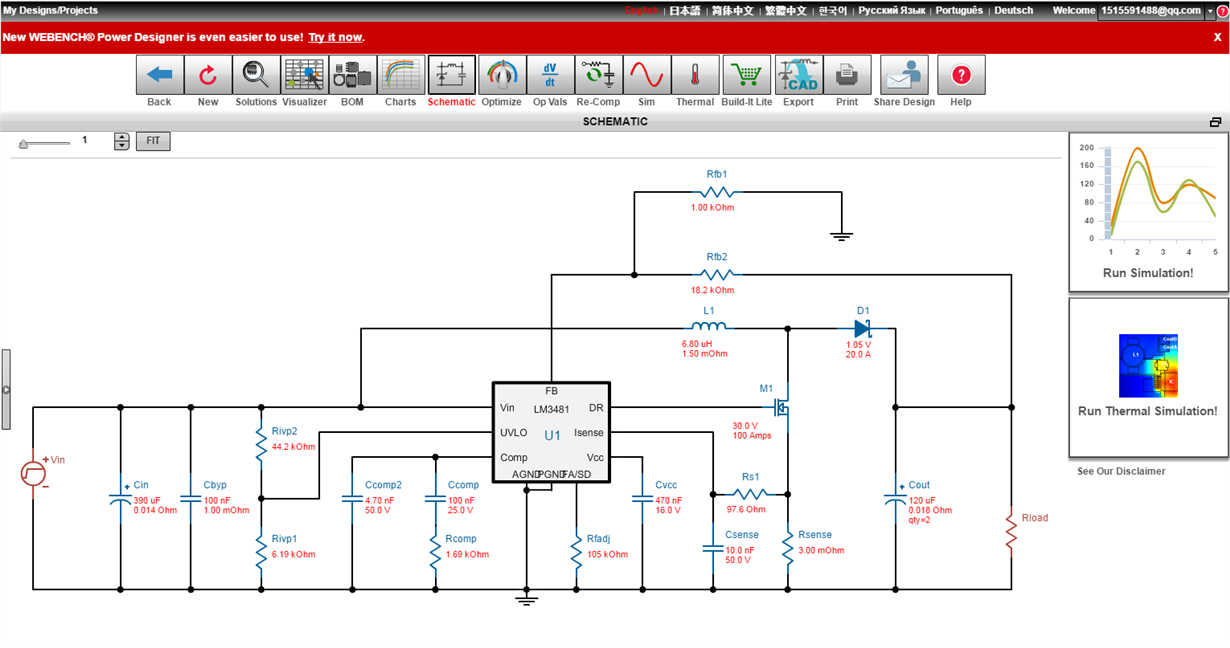Viewport: 1230px width, 648px height.
Task: Open the Run Simulation thumbnail
Action: coord(1148,212)
